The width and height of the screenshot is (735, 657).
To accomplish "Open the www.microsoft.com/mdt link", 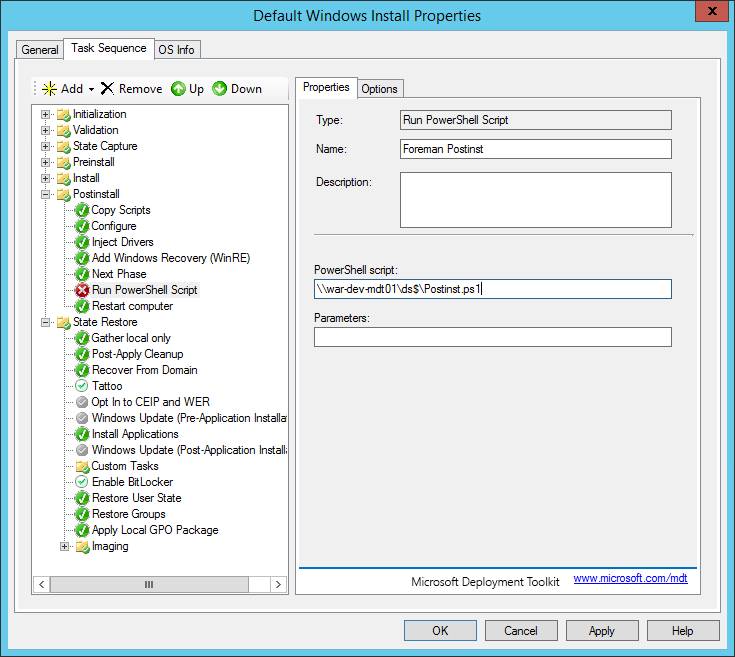I will [630, 579].
